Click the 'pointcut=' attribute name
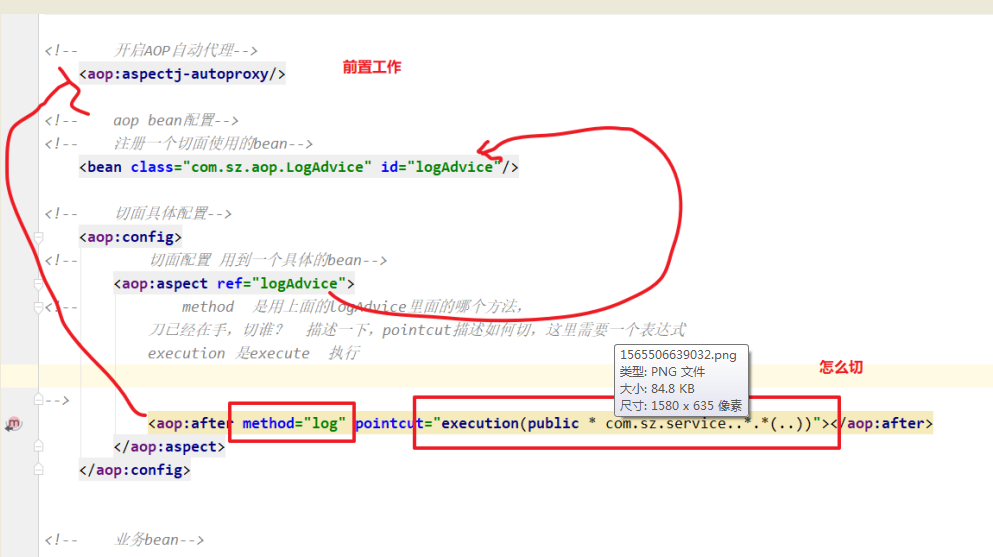The width and height of the screenshot is (993, 557). [x=393, y=423]
